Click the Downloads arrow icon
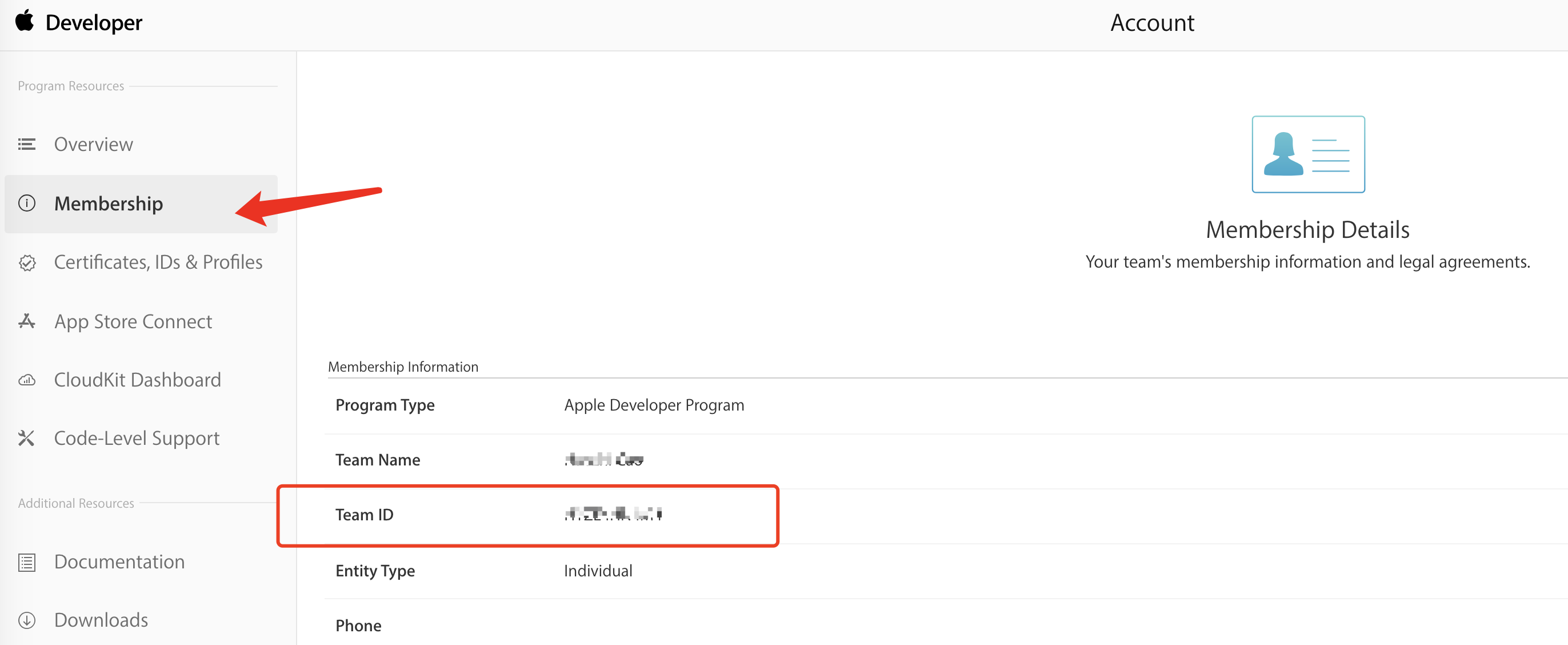This screenshot has width=1568, height=645. coord(27,620)
